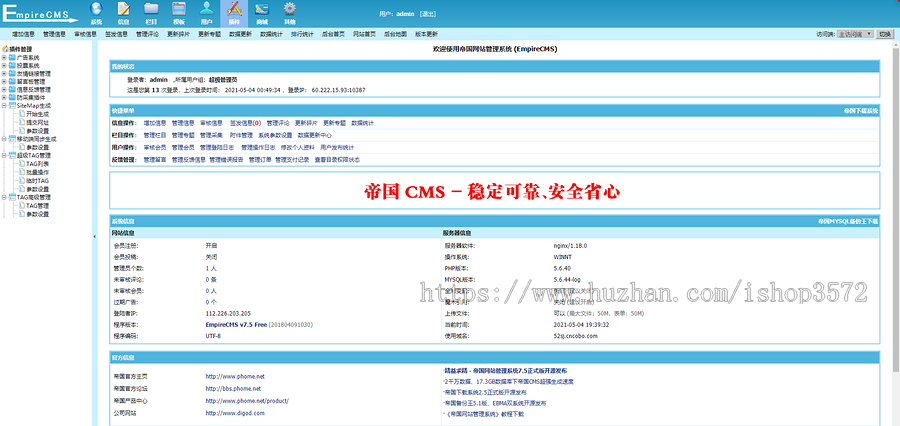Select the 插件 (Plugin) tools icon
The height and width of the screenshot is (426, 900).
coord(234,9)
